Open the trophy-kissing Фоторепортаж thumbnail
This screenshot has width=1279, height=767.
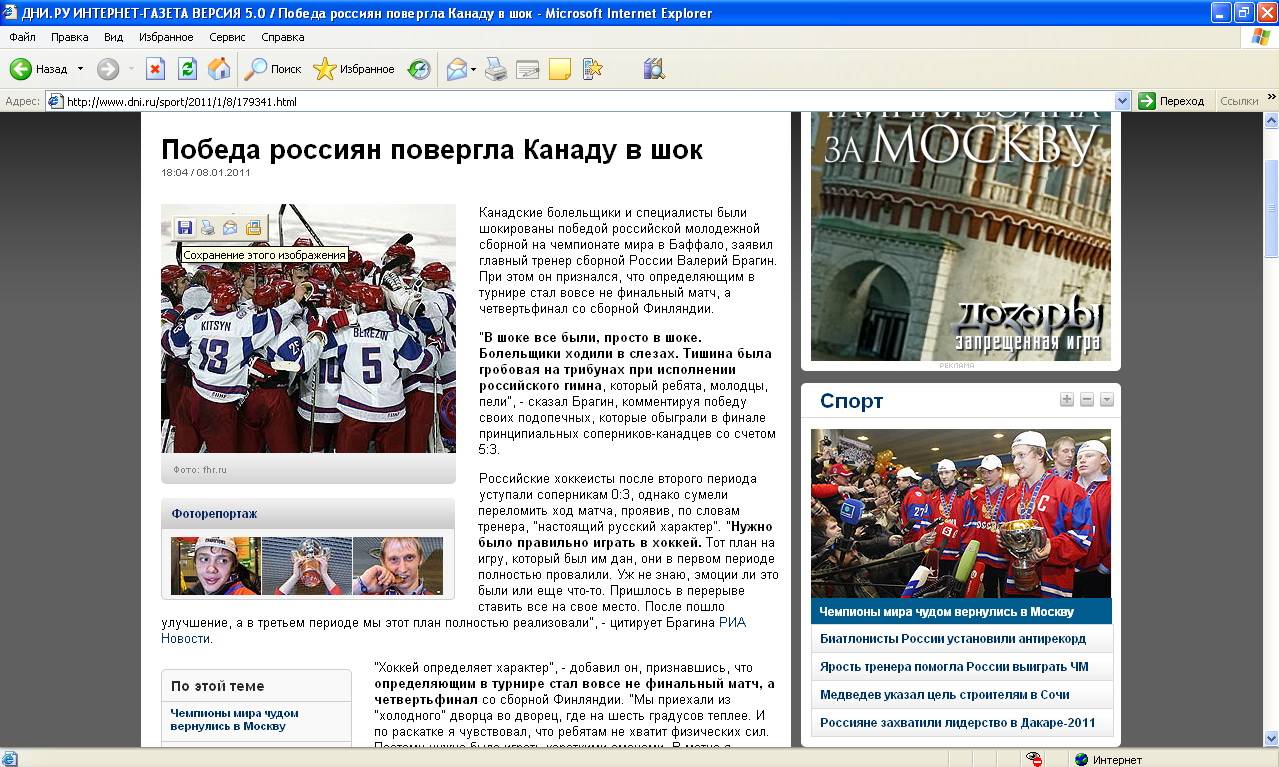click(307, 566)
